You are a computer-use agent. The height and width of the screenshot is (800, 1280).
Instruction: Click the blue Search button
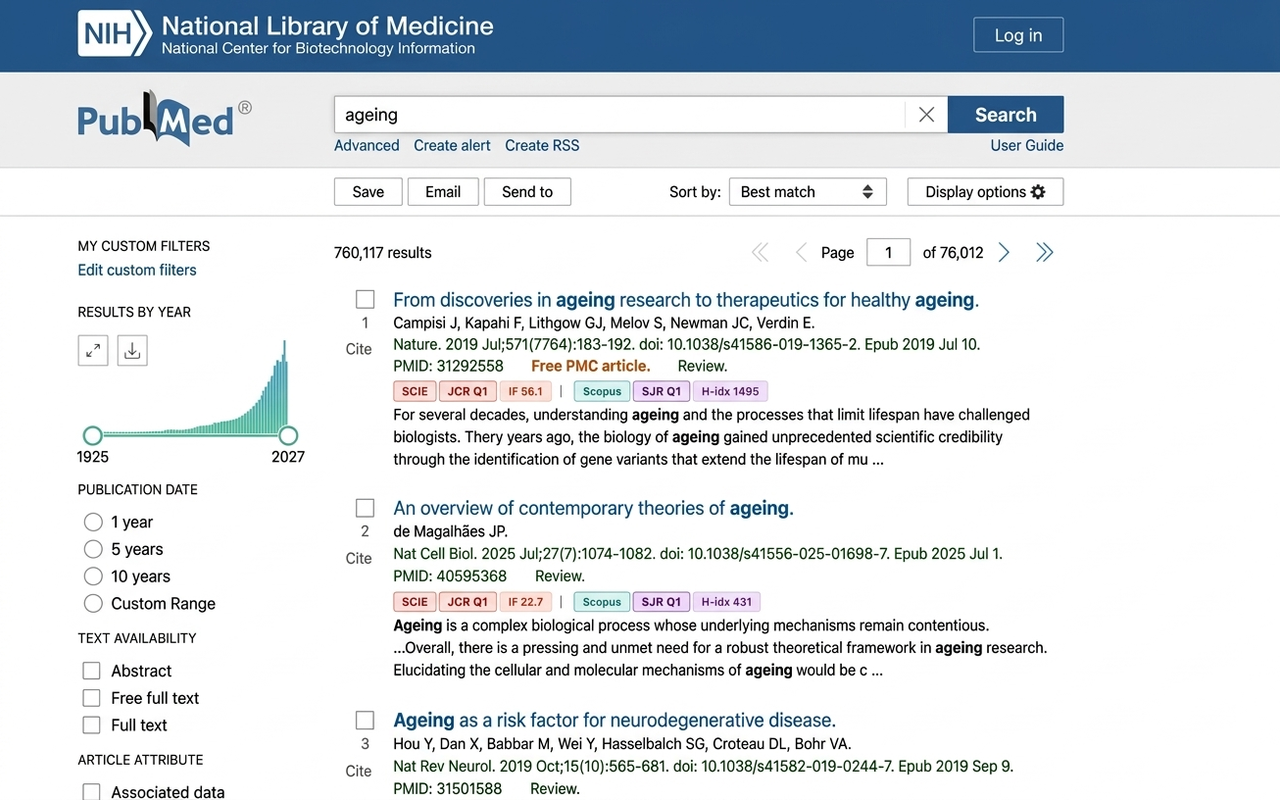point(1006,115)
